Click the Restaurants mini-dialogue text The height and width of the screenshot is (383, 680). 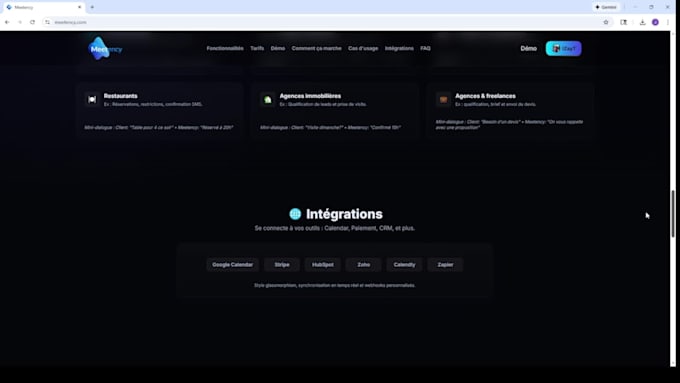pyautogui.click(x=159, y=128)
